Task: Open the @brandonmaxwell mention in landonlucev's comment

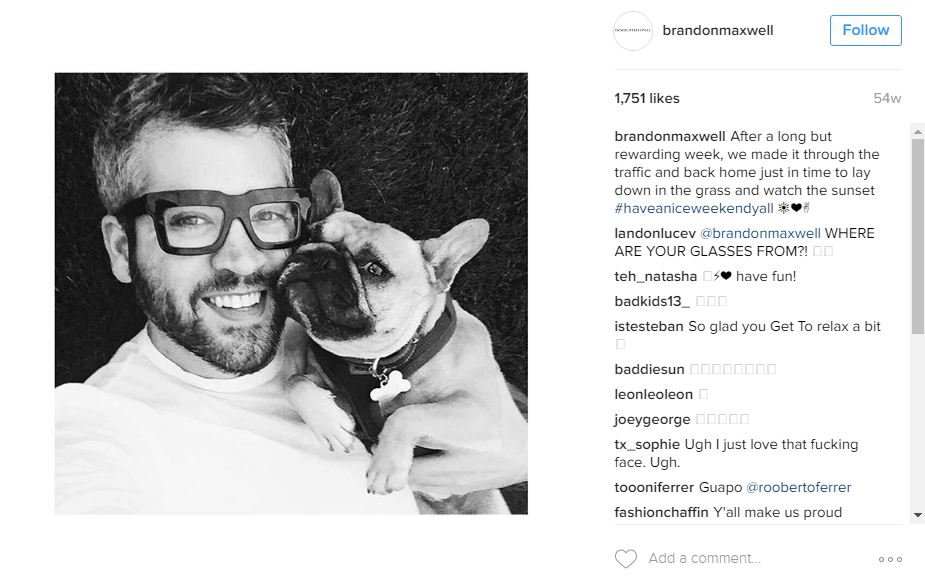Action: coord(760,233)
